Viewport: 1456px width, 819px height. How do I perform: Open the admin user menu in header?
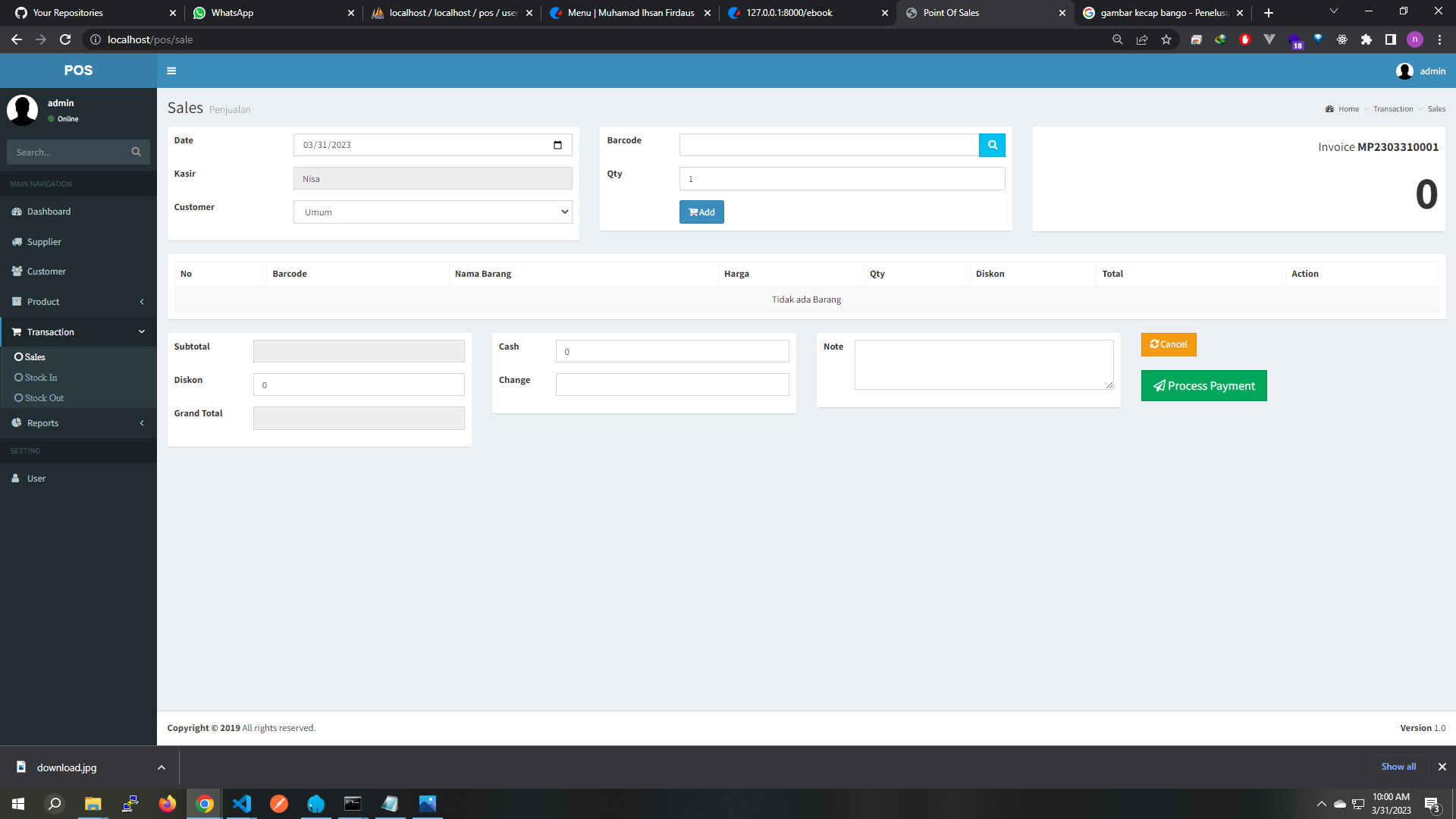pos(1420,71)
